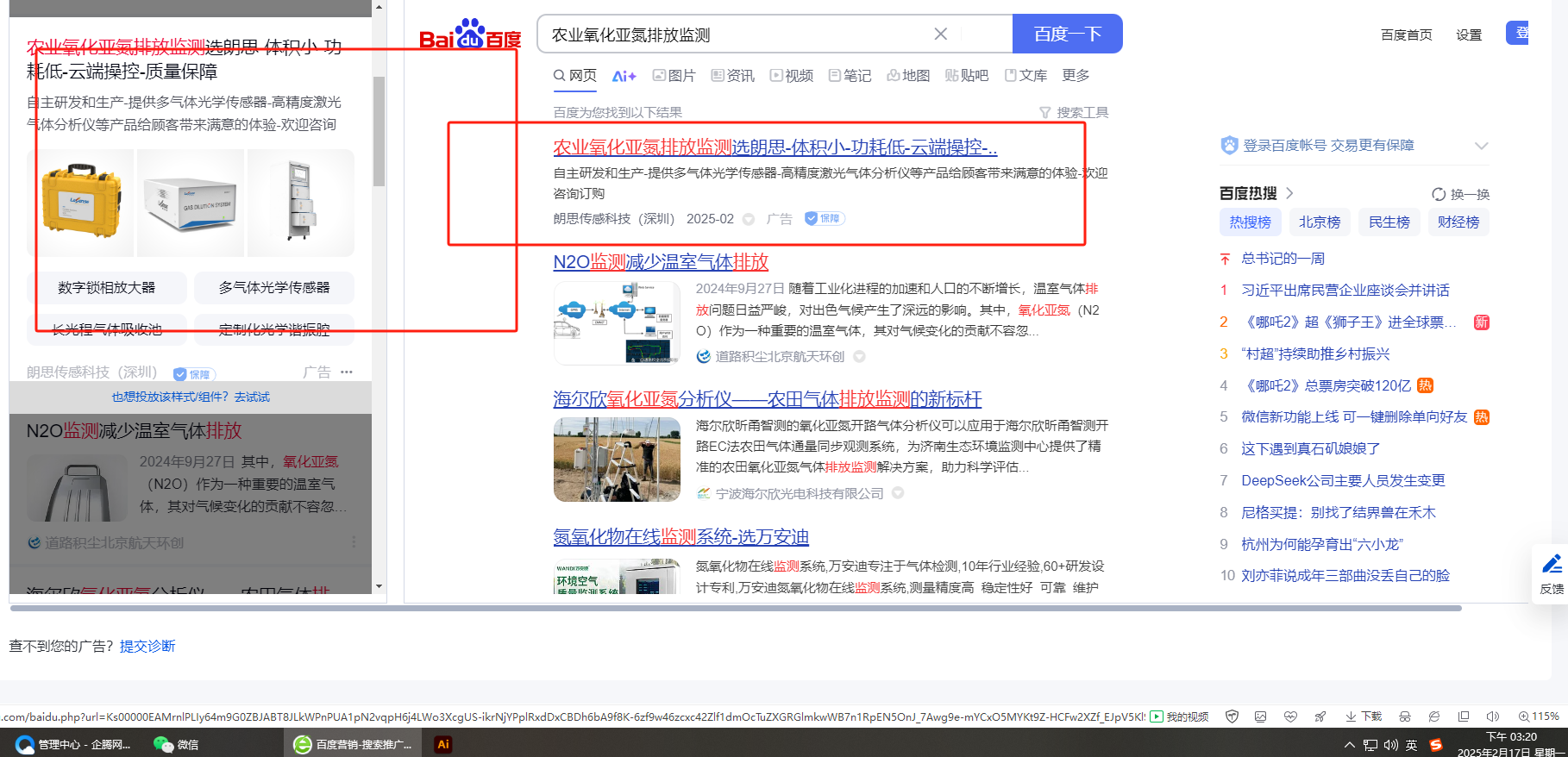Switch to the 资讯 search tab
Image resolution: width=1568 pixels, height=757 pixels.
pyautogui.click(x=733, y=76)
